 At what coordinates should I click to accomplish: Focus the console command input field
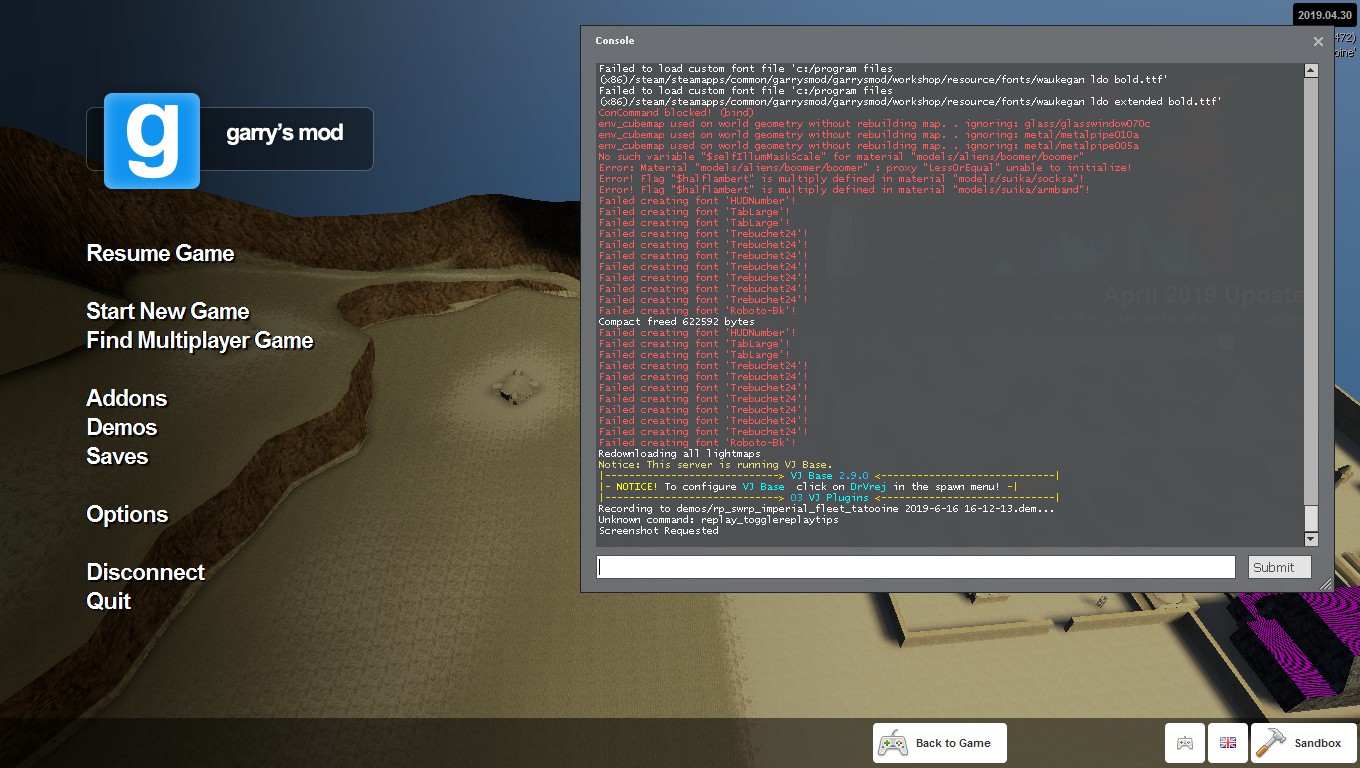pos(916,567)
